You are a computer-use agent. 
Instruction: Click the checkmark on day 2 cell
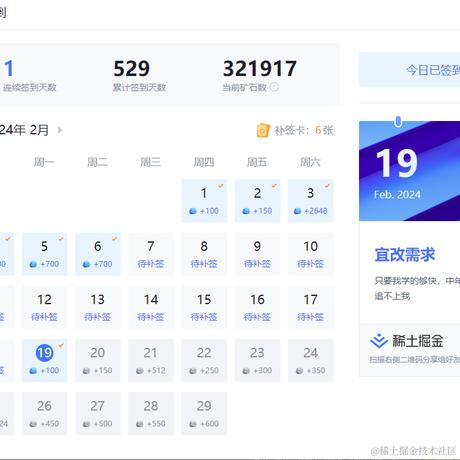click(x=274, y=186)
